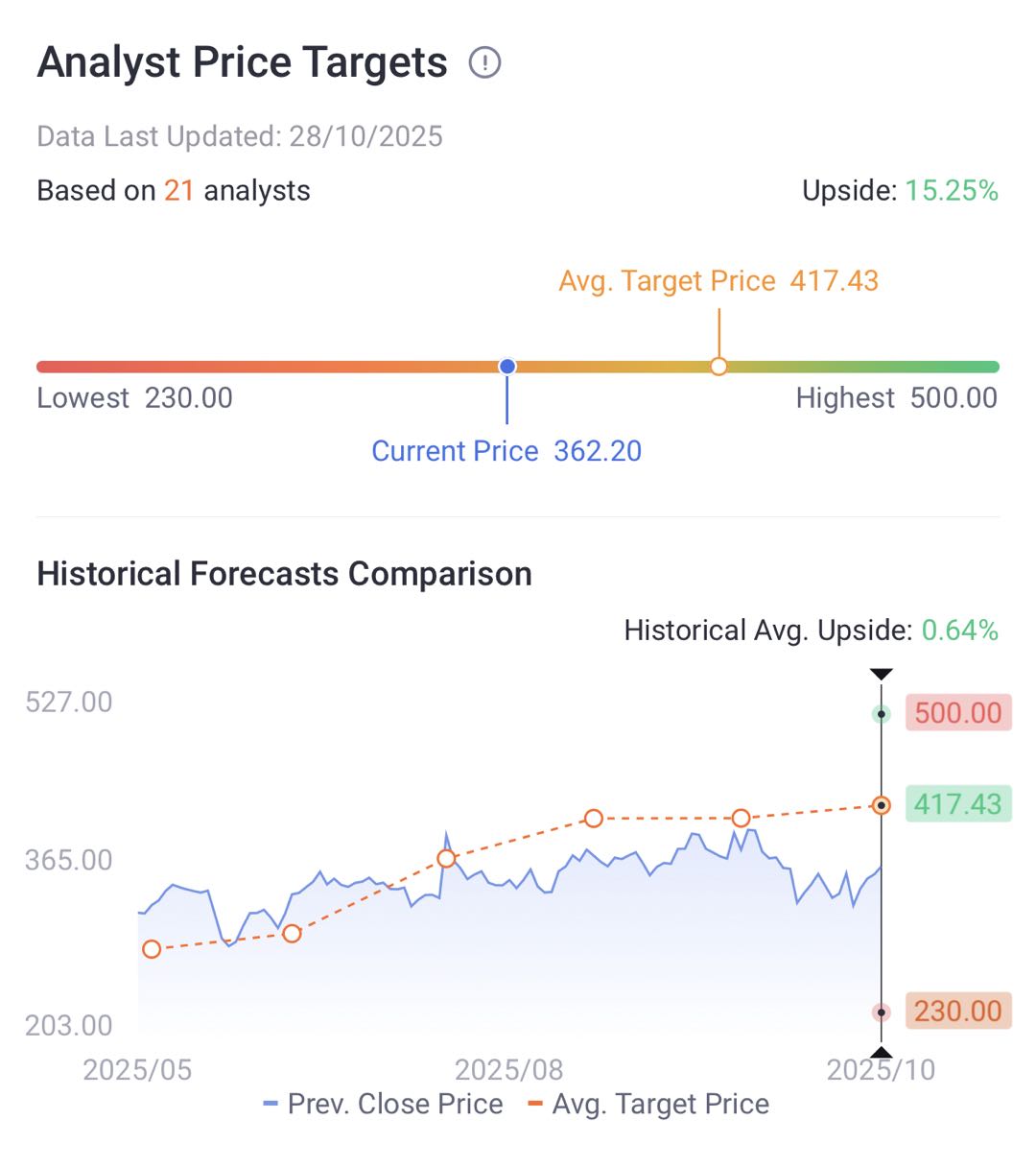Click the bottom black triangle chart marker

tap(881, 1052)
